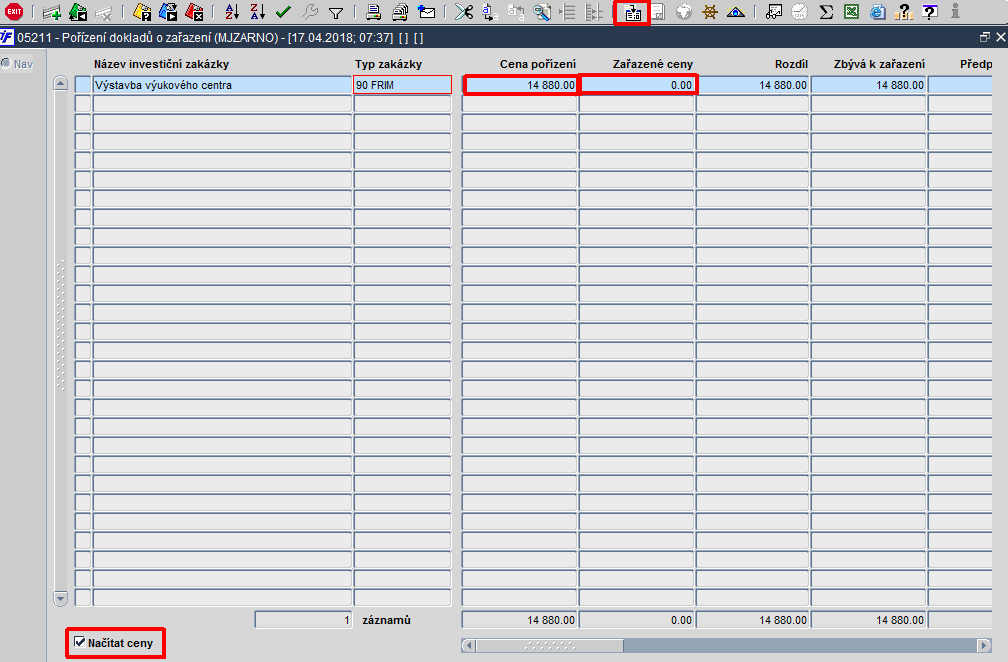Image resolution: width=1008 pixels, height=662 pixels.
Task: Click the grey globe icon
Action: click(684, 12)
